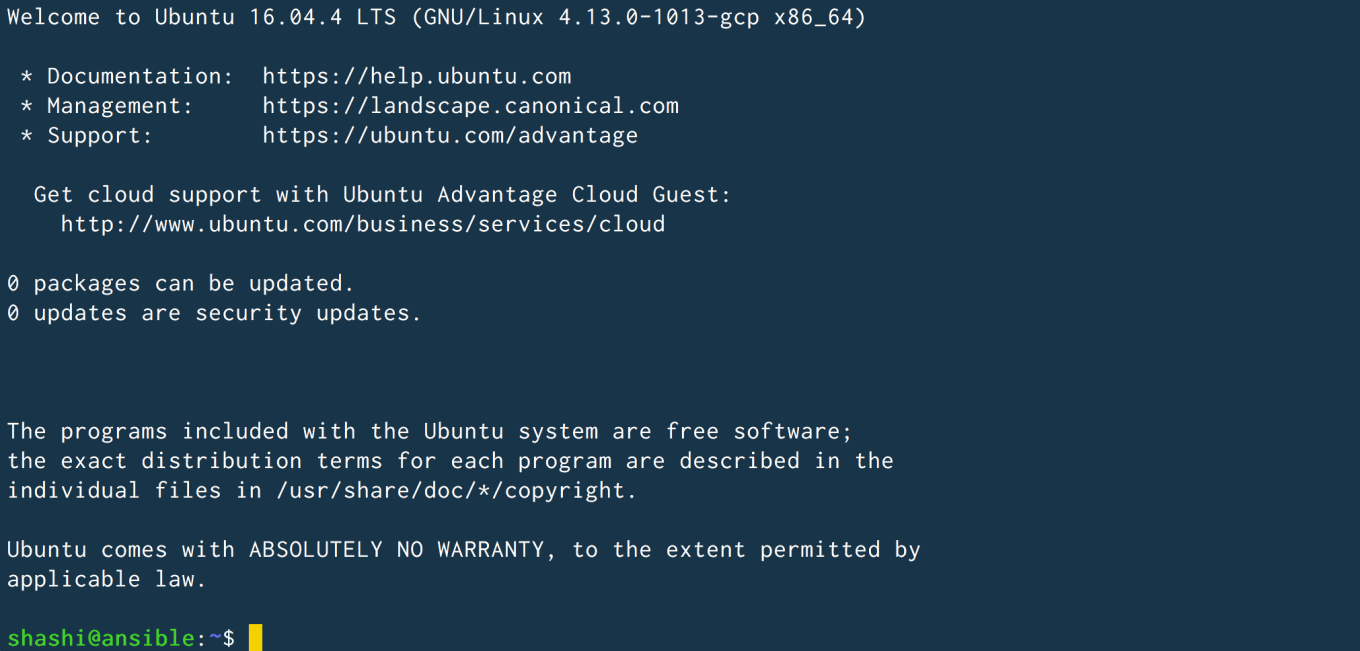Click the "0 packages can be updated" line
Image resolution: width=1360 pixels, height=651 pixels.
181,283
